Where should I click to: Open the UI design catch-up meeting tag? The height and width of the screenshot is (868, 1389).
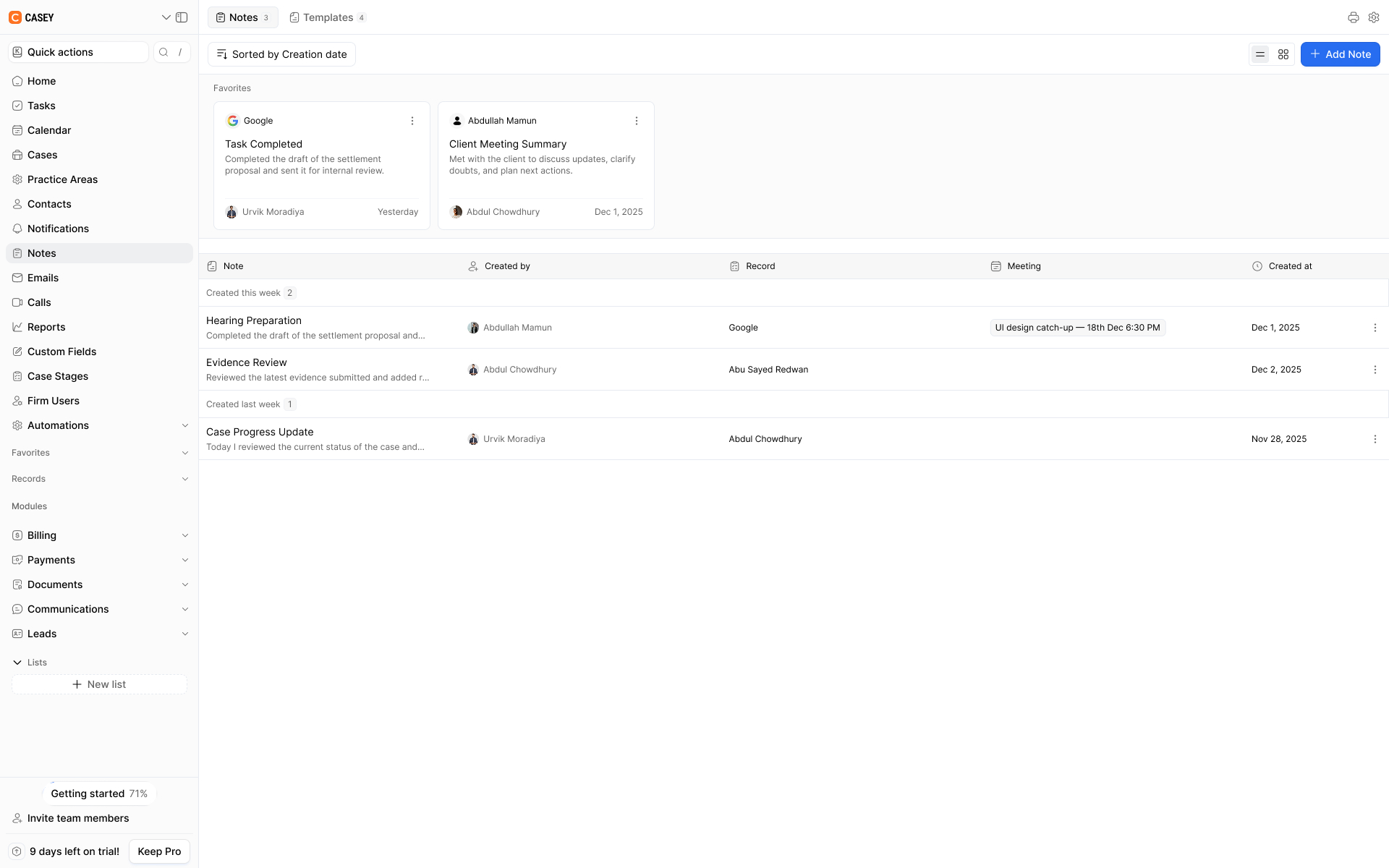click(x=1077, y=328)
